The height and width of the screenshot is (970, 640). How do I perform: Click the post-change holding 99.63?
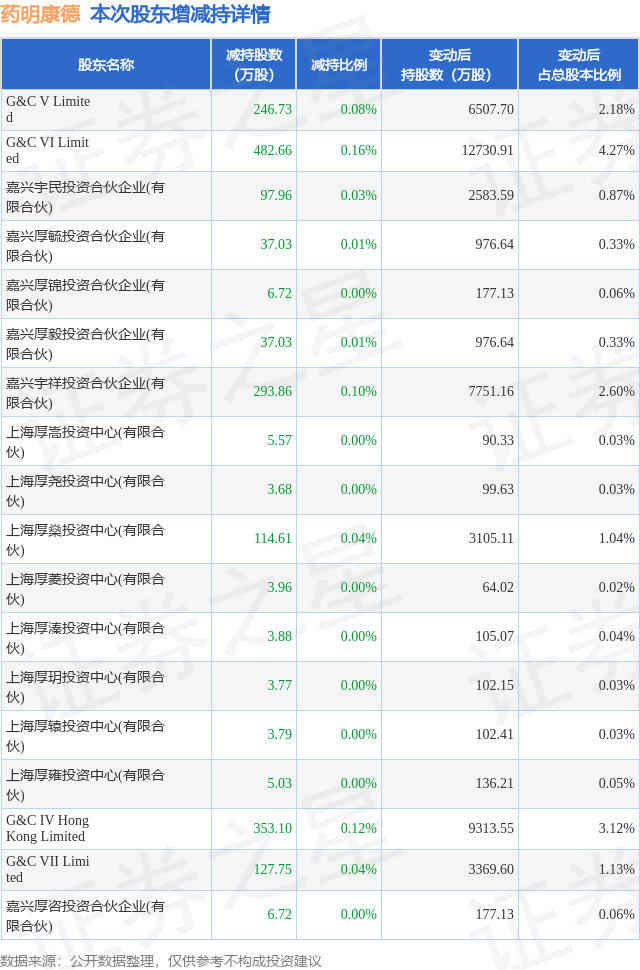(x=498, y=489)
